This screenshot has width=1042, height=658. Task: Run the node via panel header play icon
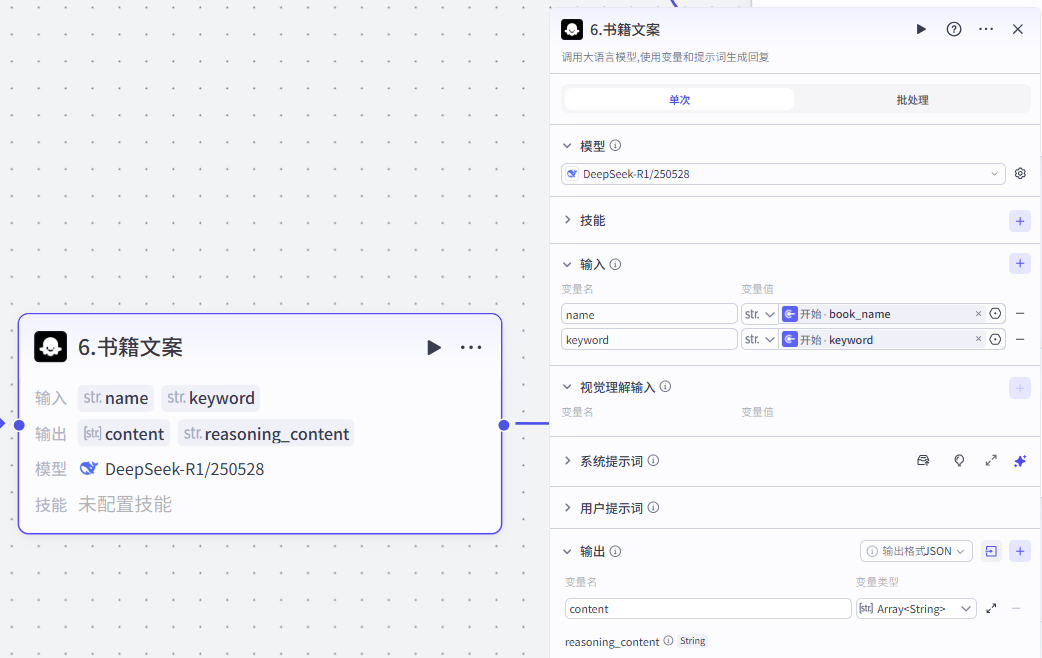tap(920, 29)
